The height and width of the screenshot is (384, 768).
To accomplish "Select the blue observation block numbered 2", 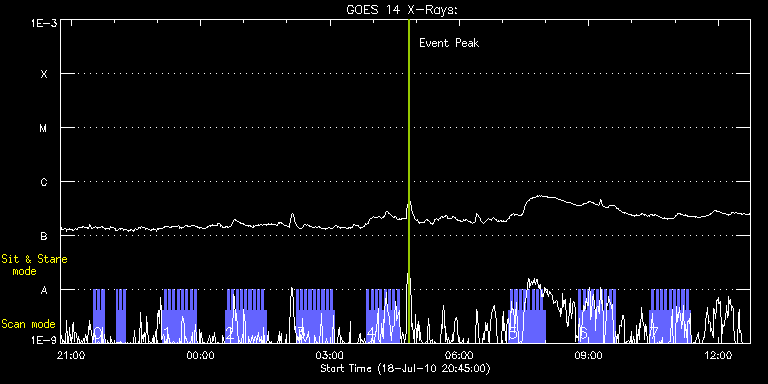I will (246, 316).
